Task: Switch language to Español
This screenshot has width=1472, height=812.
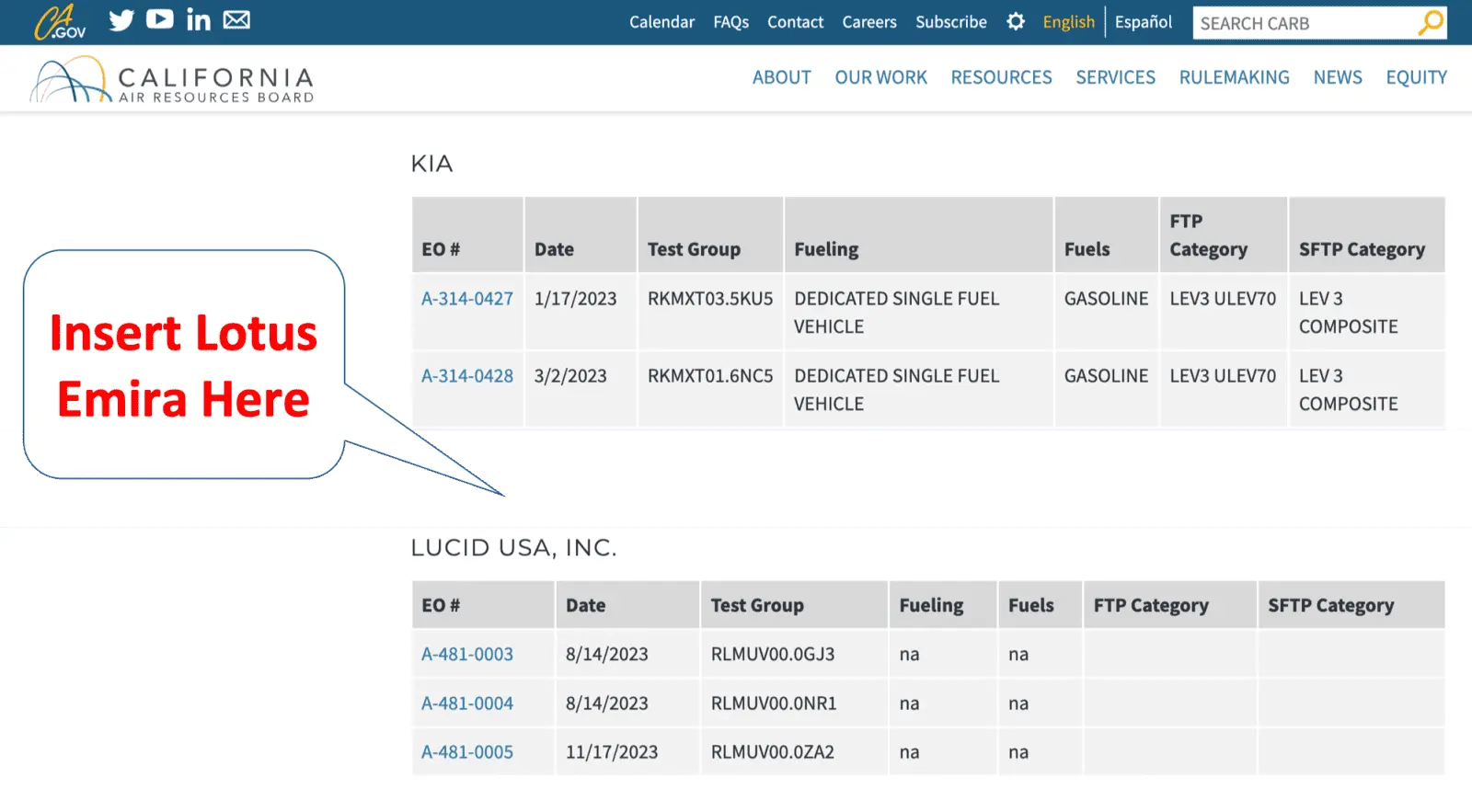Action: 1143,22
